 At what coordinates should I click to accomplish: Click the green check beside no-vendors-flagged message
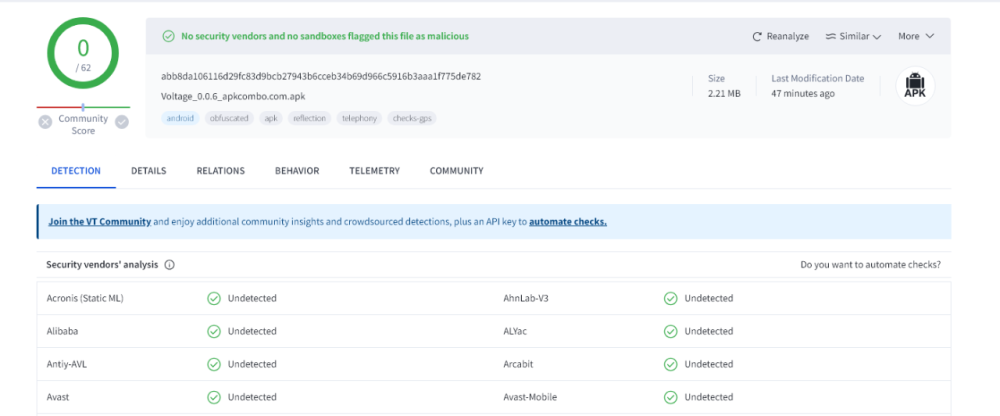[168, 36]
